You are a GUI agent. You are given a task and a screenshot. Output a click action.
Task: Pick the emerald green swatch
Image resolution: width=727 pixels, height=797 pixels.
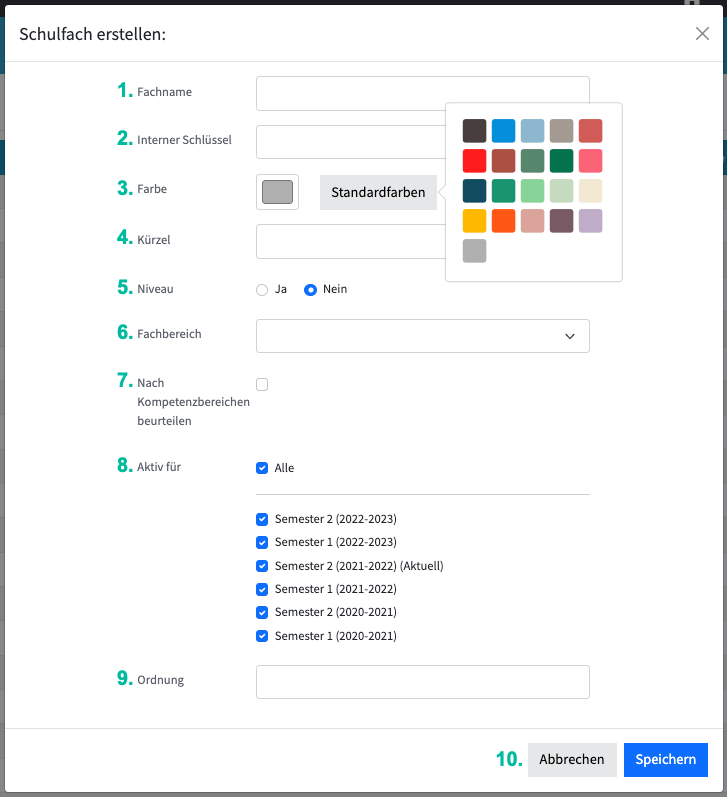(x=503, y=191)
